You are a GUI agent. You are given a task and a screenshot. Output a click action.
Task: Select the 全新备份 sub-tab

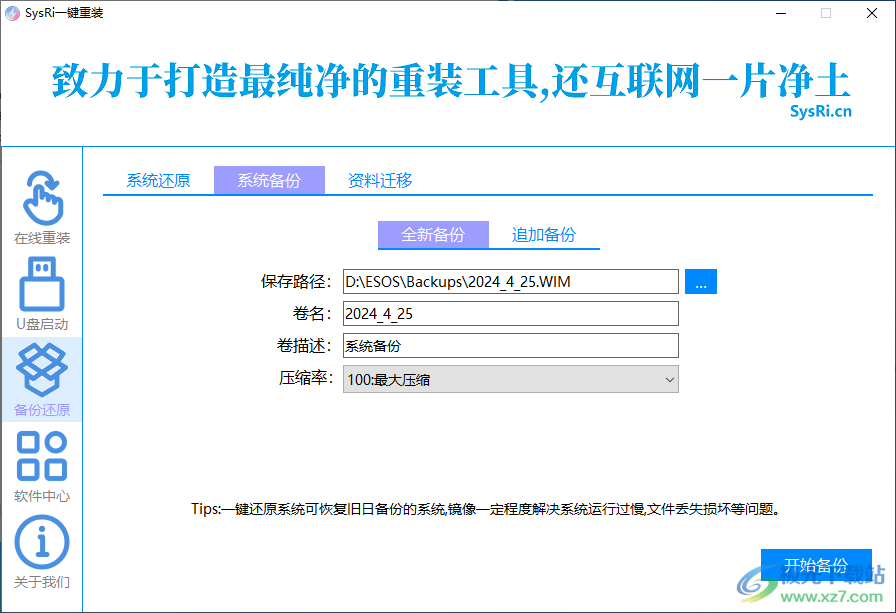433,234
